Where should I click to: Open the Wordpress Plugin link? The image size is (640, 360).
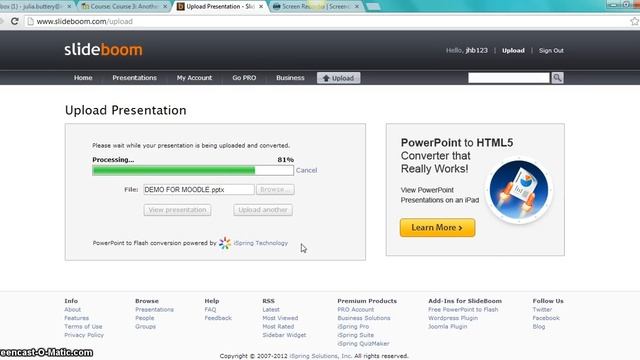(x=453, y=318)
